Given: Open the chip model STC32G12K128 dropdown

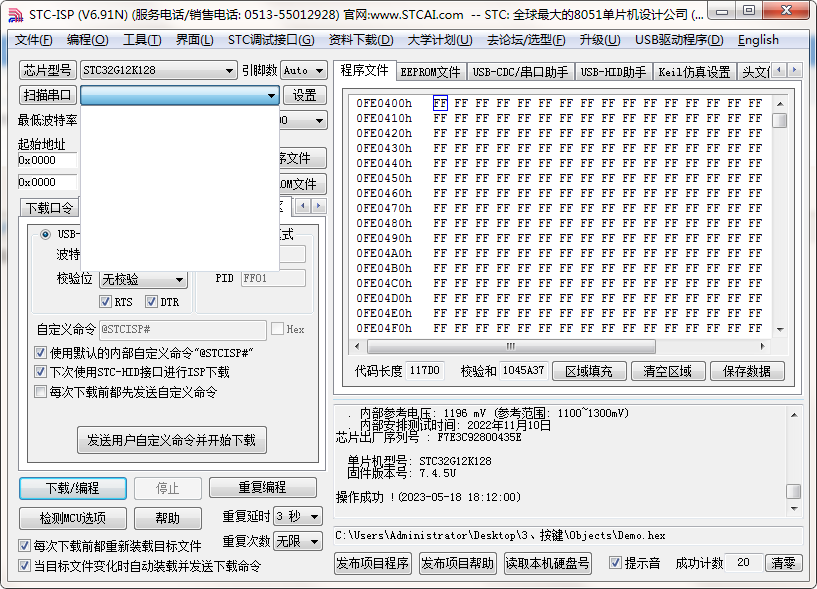Looking at the screenshot, I should point(229,70).
